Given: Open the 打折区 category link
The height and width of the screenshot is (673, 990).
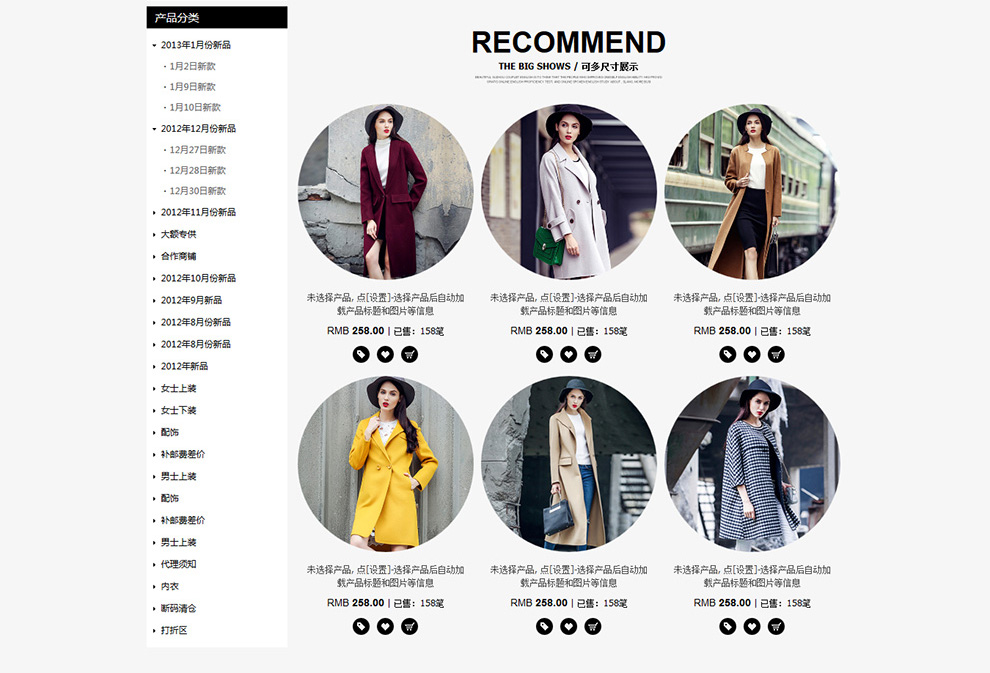Looking at the screenshot, I should (x=174, y=630).
